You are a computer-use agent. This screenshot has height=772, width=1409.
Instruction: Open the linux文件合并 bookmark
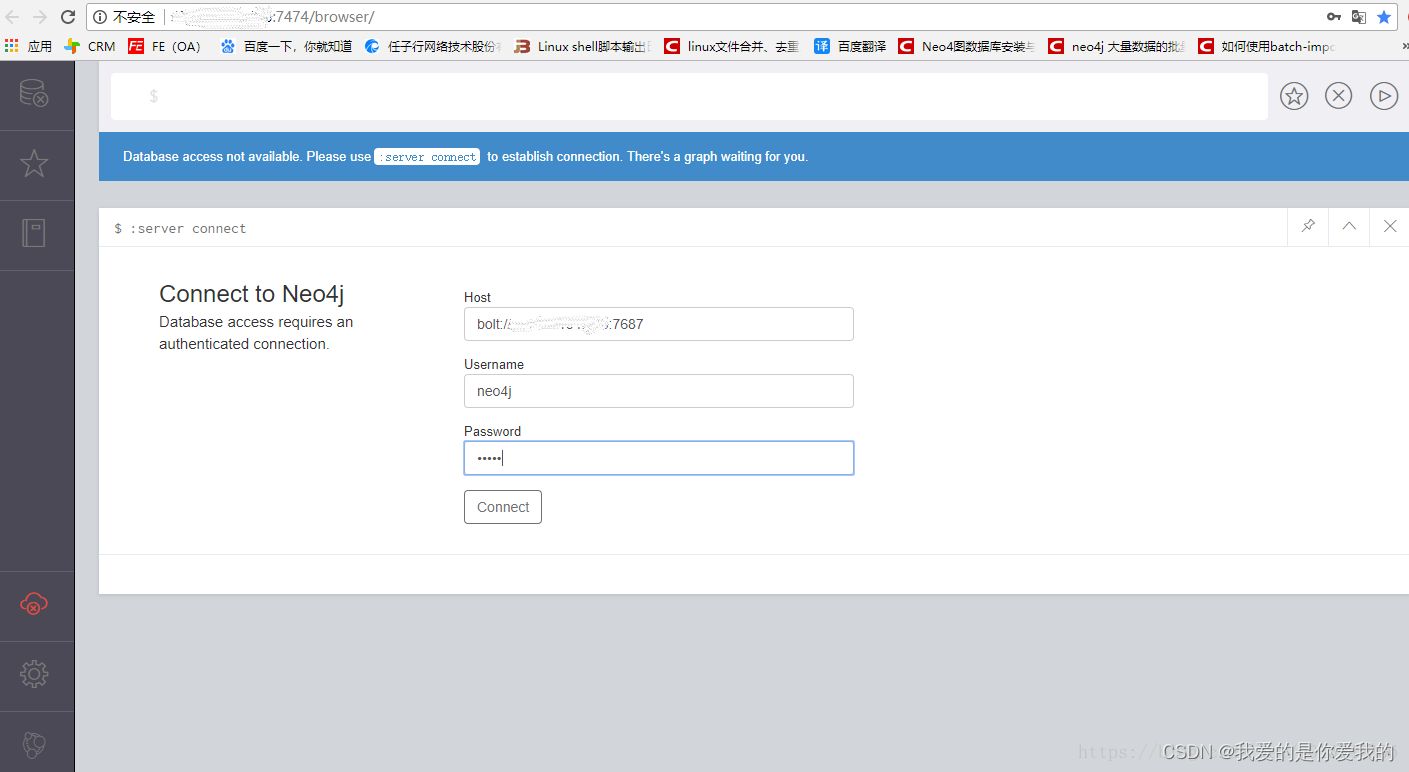pos(732,46)
